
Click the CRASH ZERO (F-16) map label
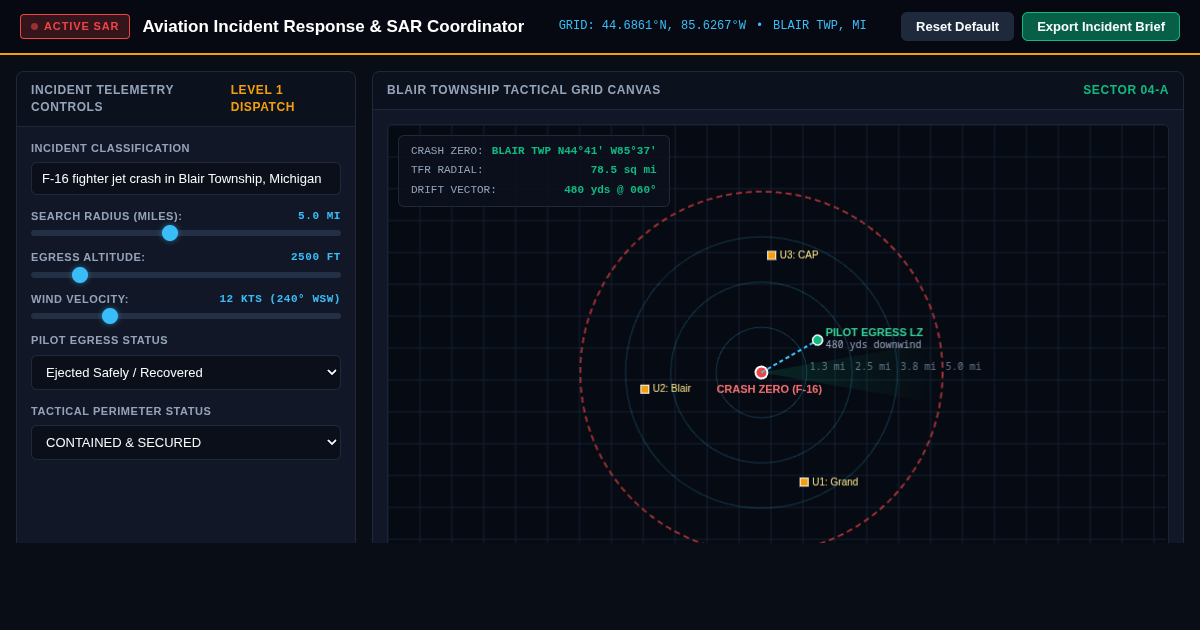769,389
